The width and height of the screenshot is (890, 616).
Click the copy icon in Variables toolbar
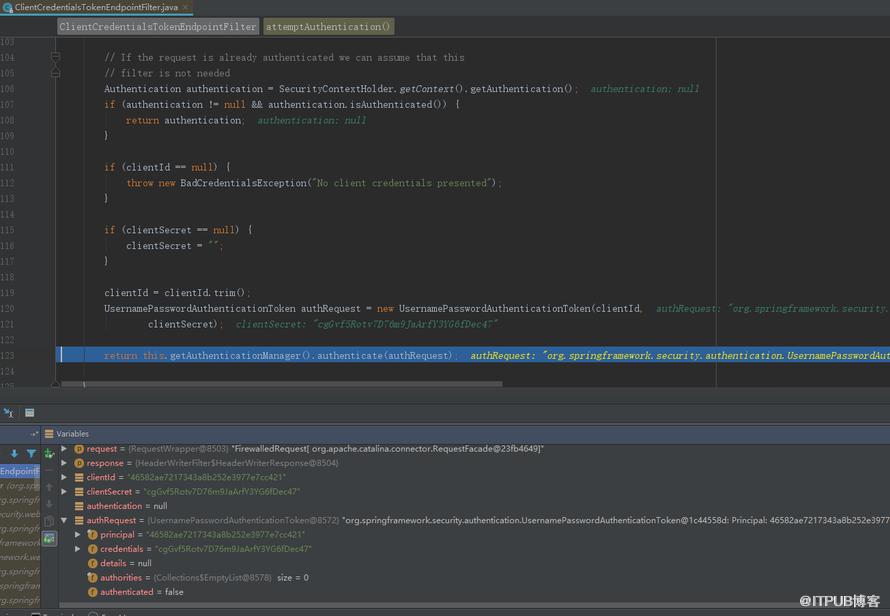click(49, 521)
